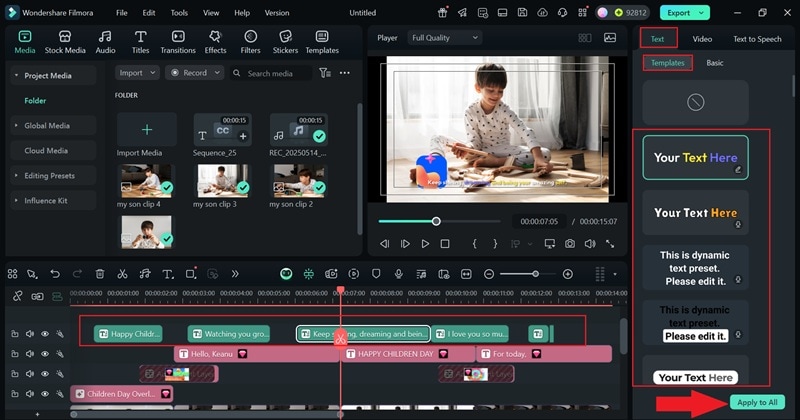Select the Cloud Media entry
800x420 pixels.
coord(46,151)
